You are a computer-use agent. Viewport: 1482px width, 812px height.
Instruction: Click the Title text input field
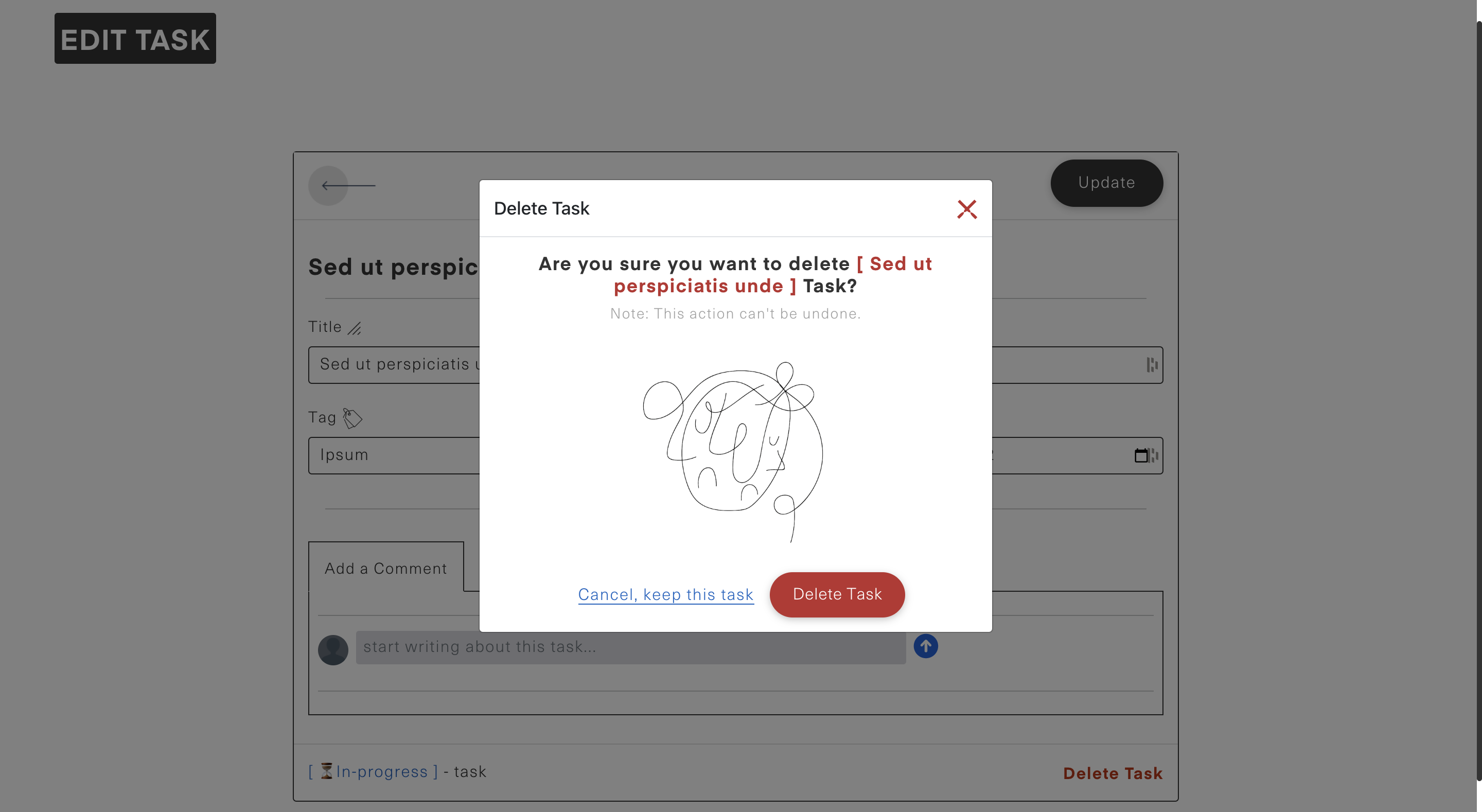click(397, 364)
